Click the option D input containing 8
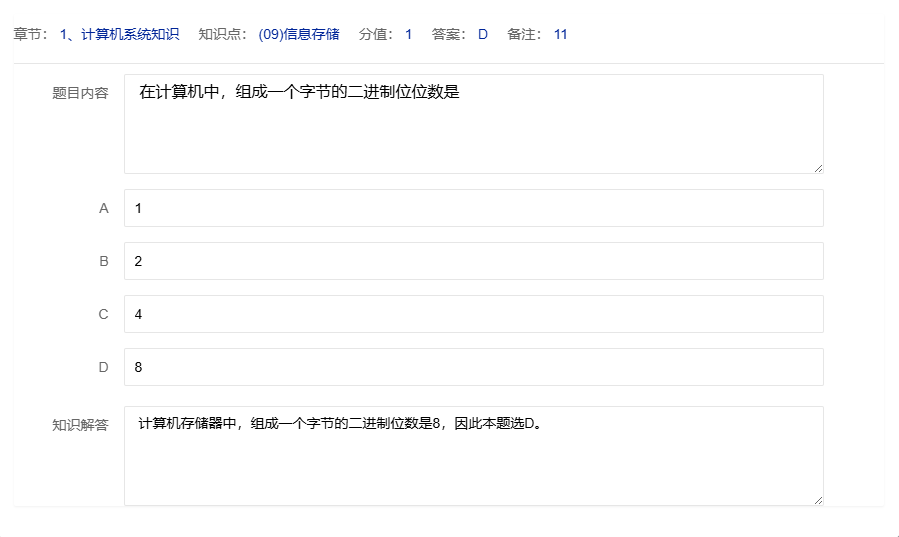Screen dimensions: 899x537 (473, 367)
